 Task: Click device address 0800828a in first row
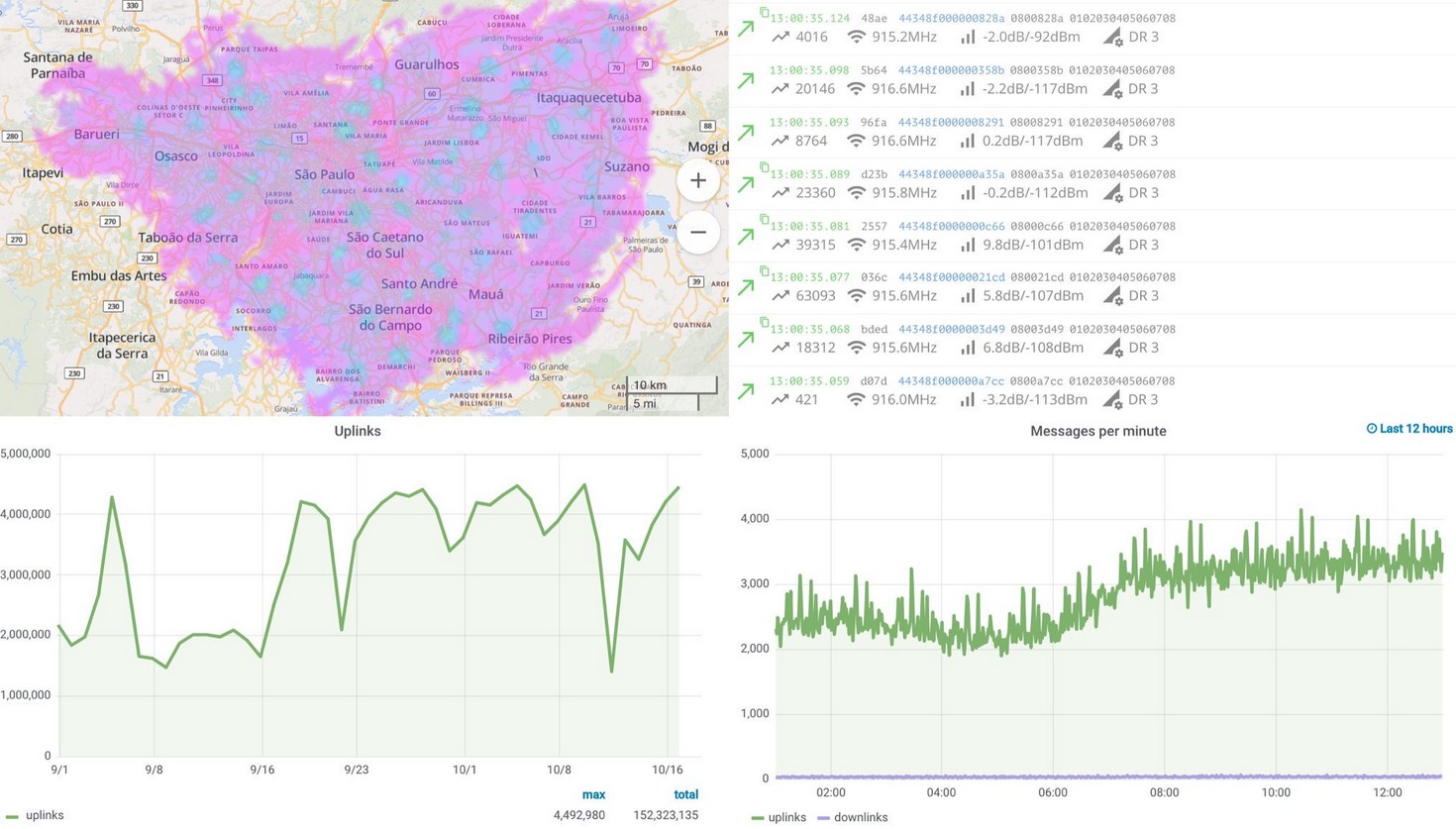1037,18
